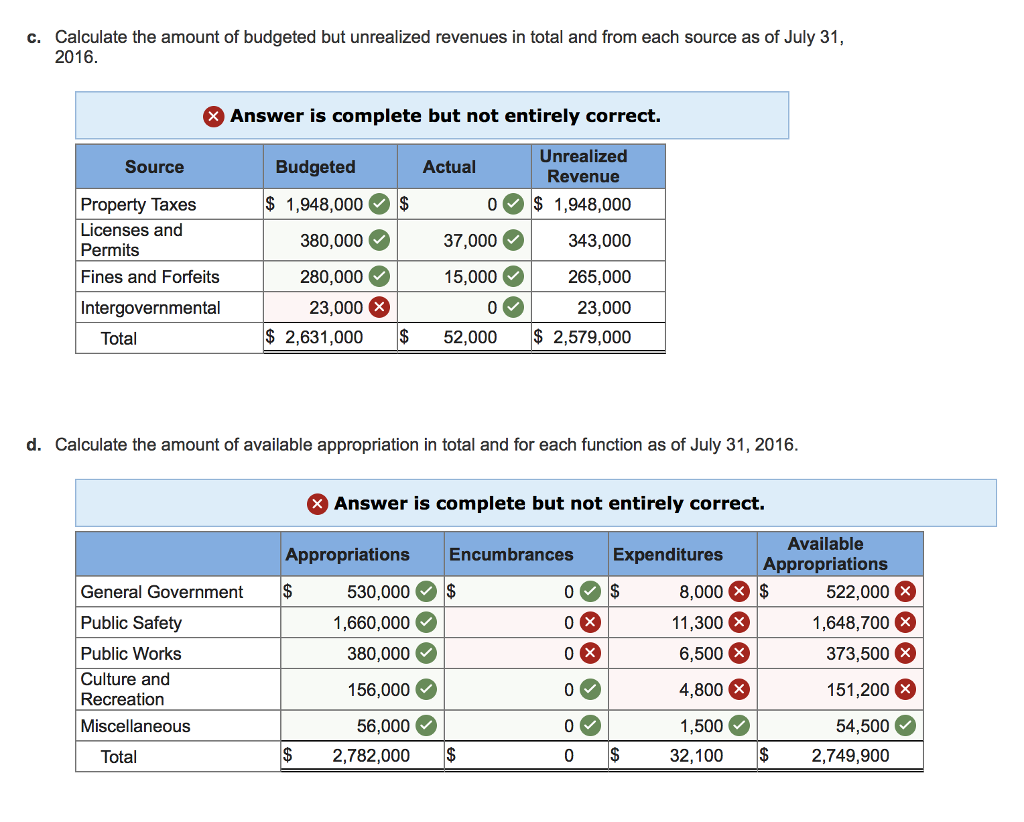This screenshot has height=822, width=1024.
Task: Click green check beside Culture and Recreation 156,000
Action: (x=426, y=689)
